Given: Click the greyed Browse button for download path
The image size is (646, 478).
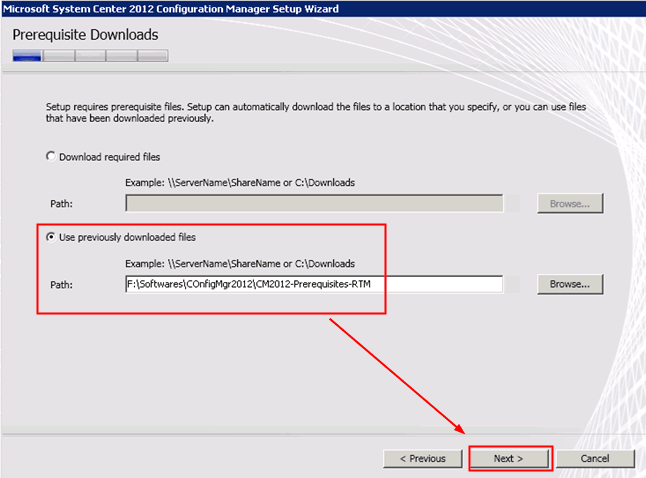Looking at the screenshot, I should point(570,203).
